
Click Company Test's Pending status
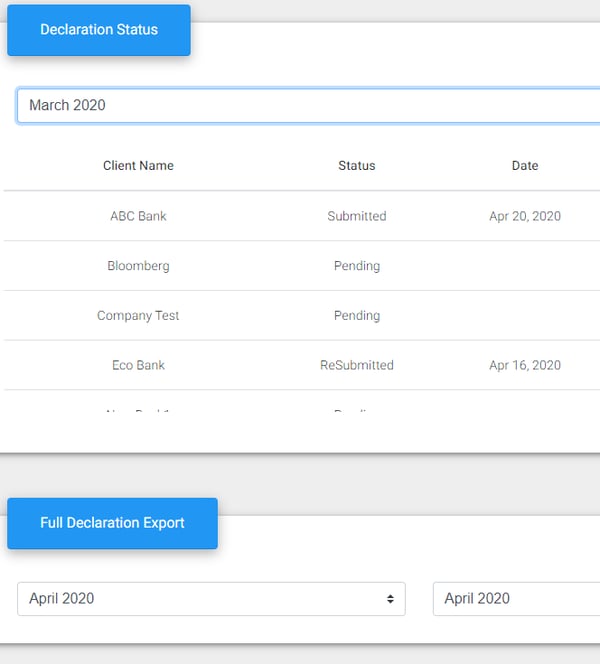tap(357, 315)
